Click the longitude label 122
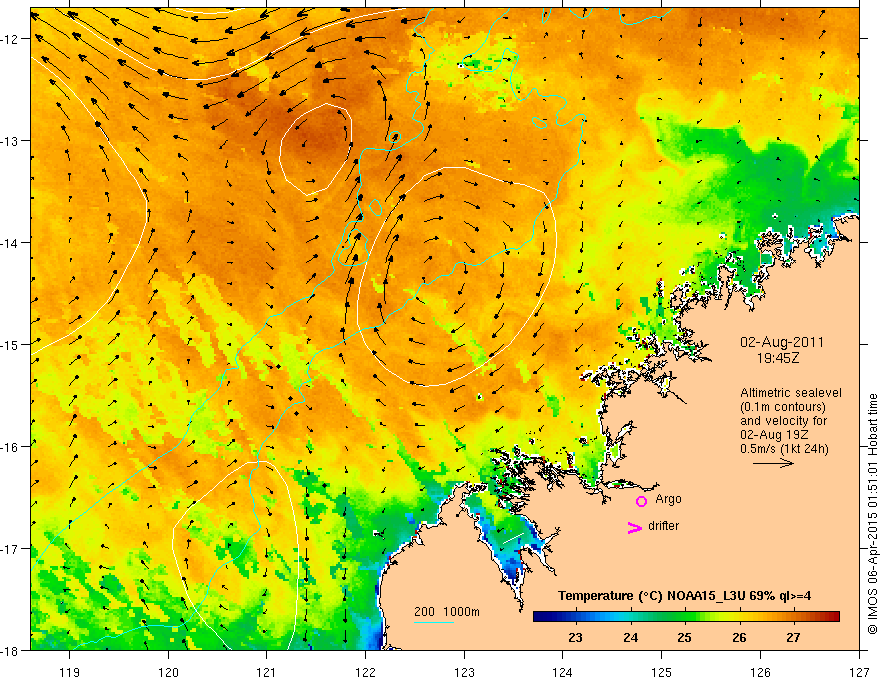 tap(365, 672)
